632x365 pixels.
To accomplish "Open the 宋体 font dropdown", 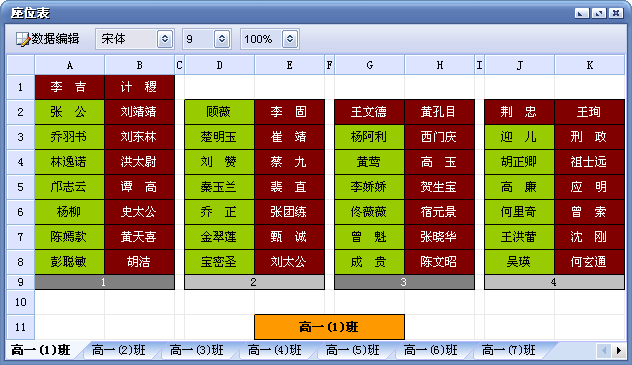I will click(165, 39).
